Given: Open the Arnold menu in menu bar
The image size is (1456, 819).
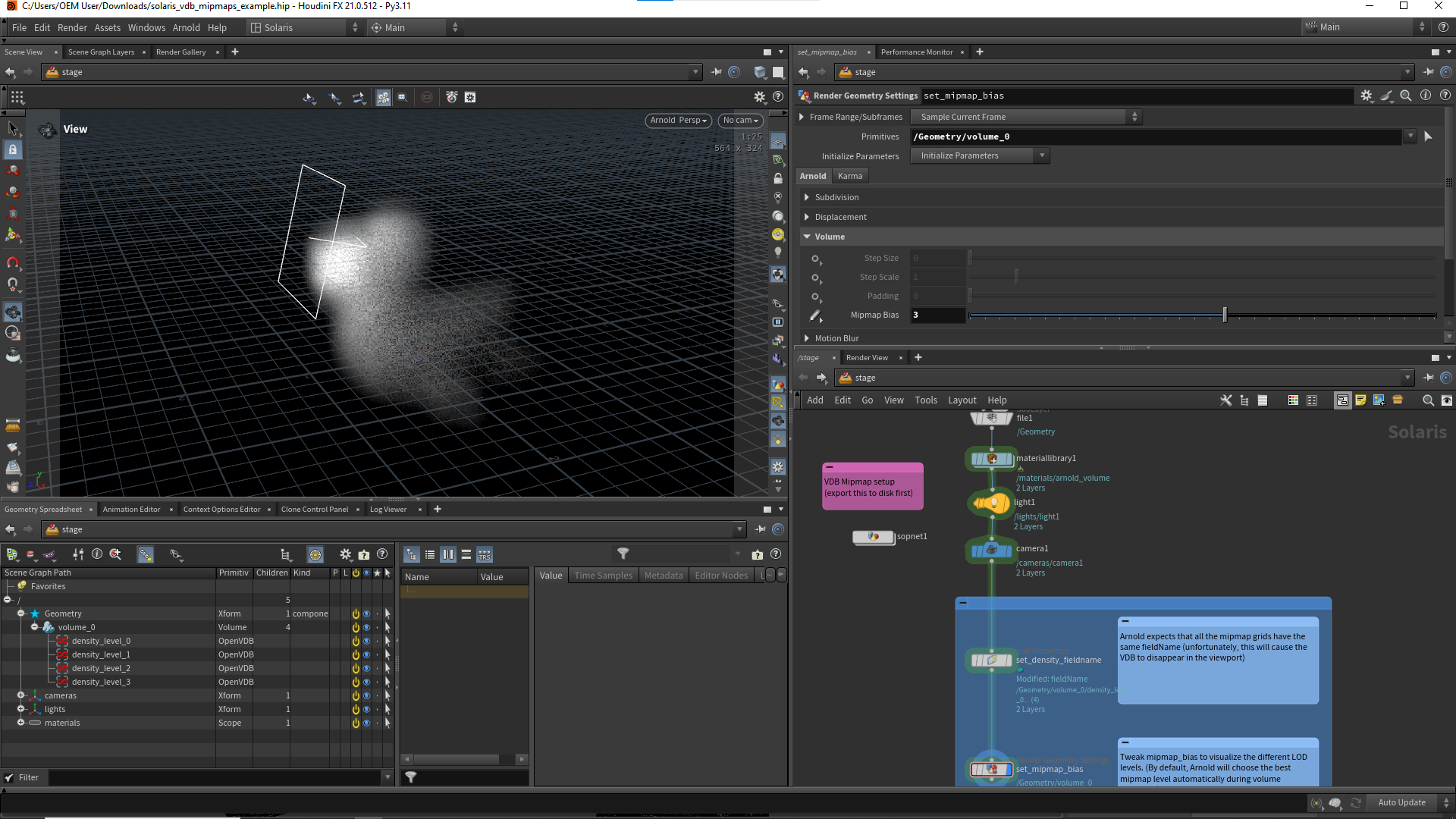Looking at the screenshot, I should pyautogui.click(x=186, y=27).
